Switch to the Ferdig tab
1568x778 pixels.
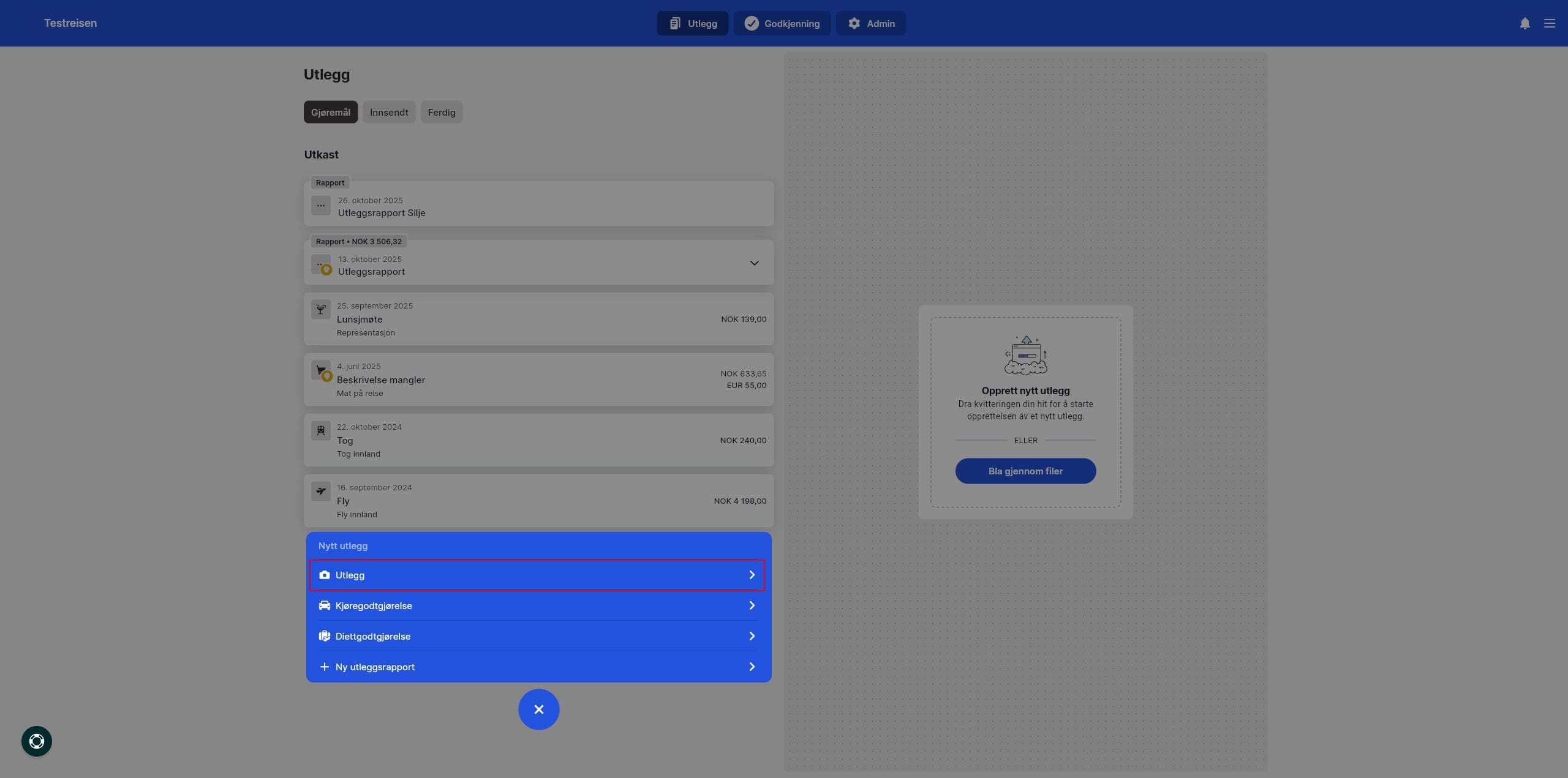[441, 112]
